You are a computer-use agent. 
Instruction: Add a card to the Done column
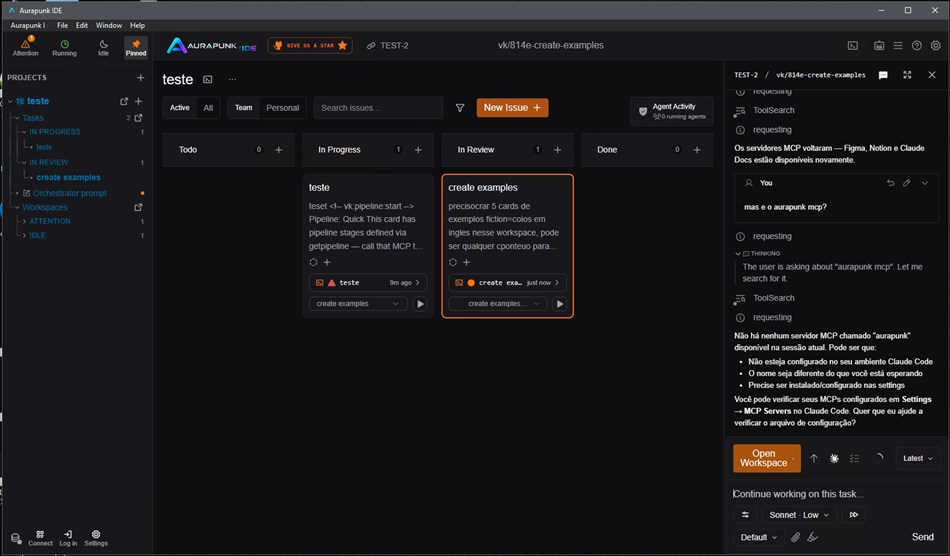coord(697,150)
